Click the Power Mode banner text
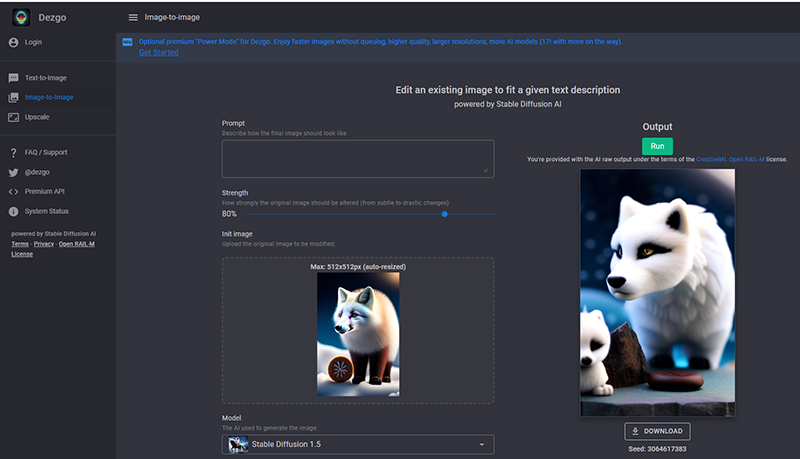 380,42
